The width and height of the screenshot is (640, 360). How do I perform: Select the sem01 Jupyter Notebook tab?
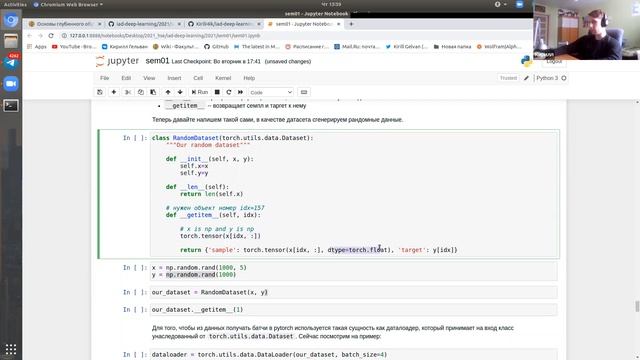[304, 24]
